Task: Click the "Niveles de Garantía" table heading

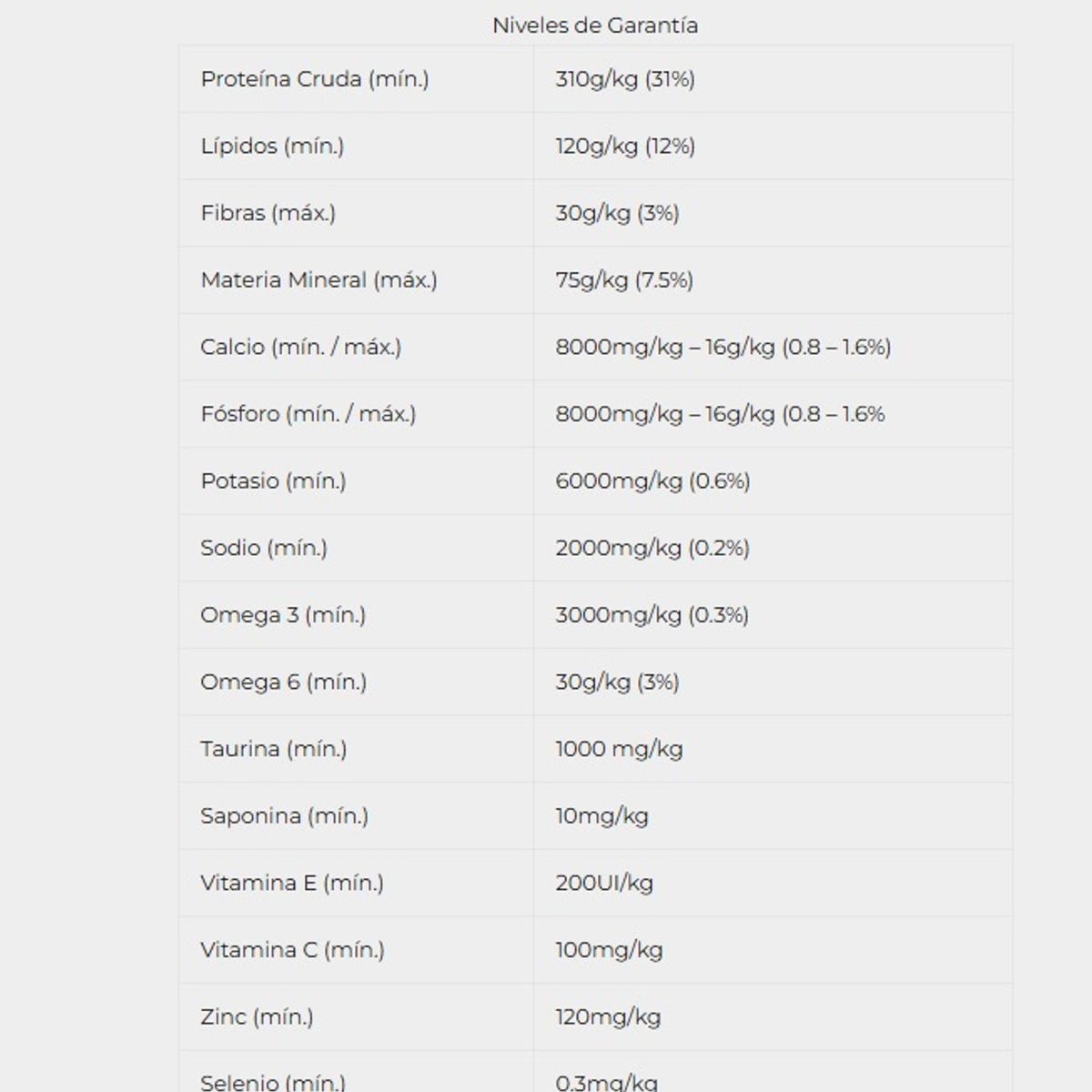Action: [595, 25]
